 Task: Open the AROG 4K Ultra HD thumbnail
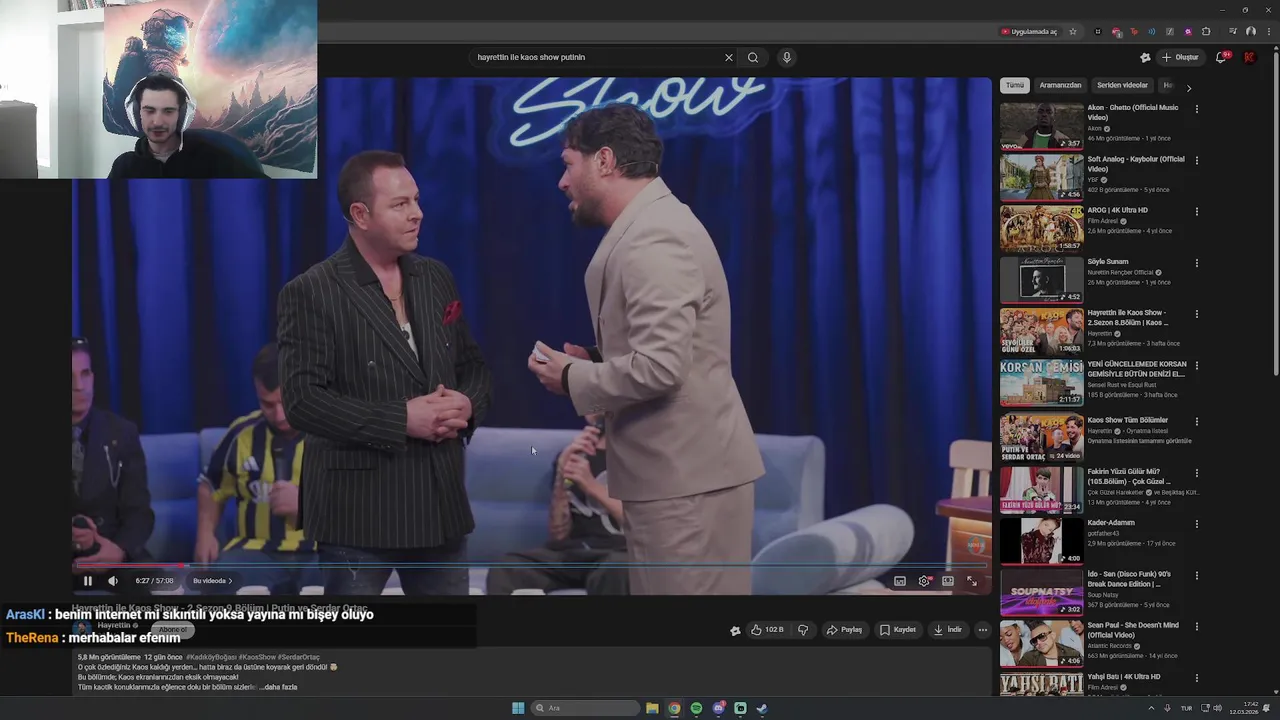1041,228
